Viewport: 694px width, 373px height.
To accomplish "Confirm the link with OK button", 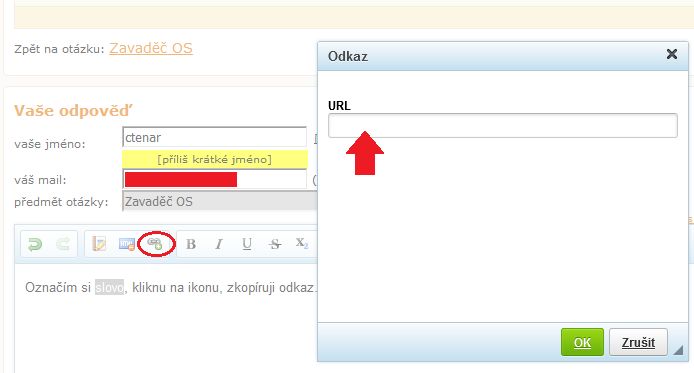I will (582, 342).
